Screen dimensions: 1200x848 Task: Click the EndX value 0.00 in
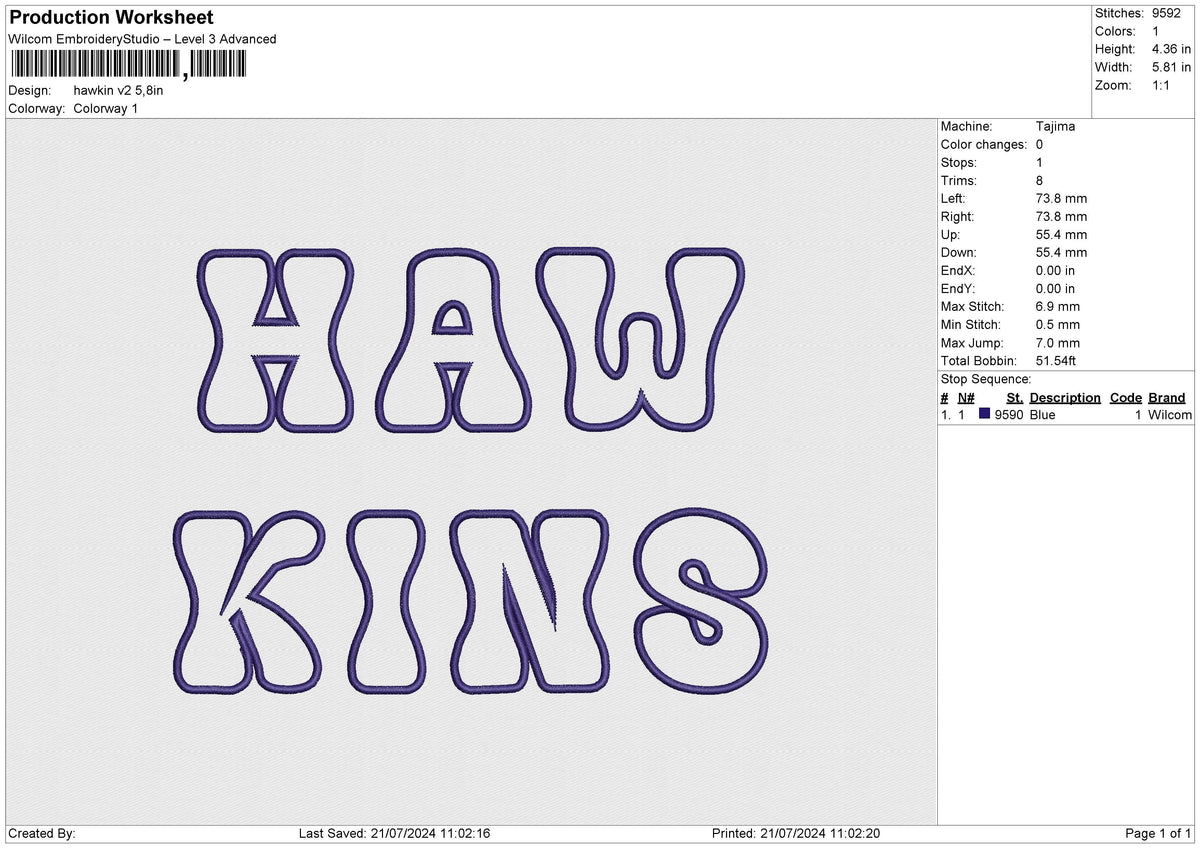(x=1056, y=271)
